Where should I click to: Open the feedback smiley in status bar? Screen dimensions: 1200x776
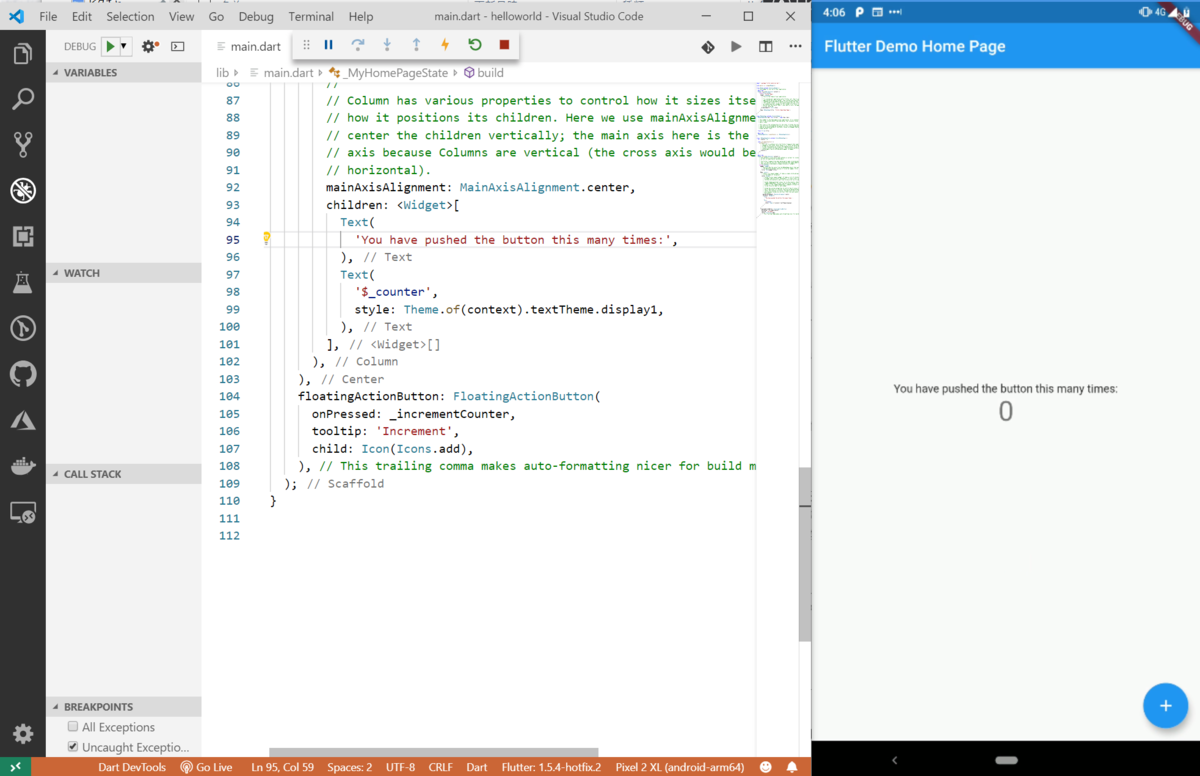point(766,767)
